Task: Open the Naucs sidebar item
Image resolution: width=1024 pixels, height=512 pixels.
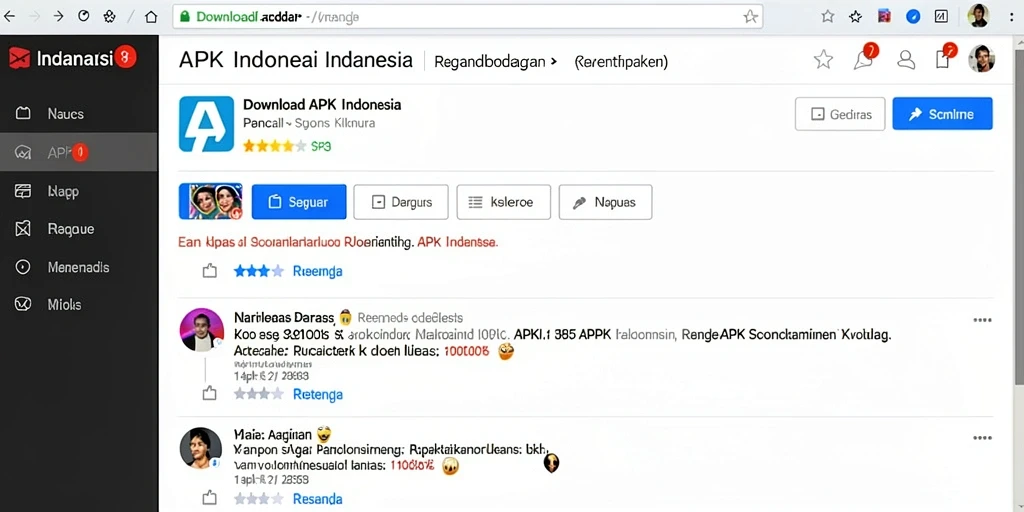Action: pyautogui.click(x=78, y=114)
